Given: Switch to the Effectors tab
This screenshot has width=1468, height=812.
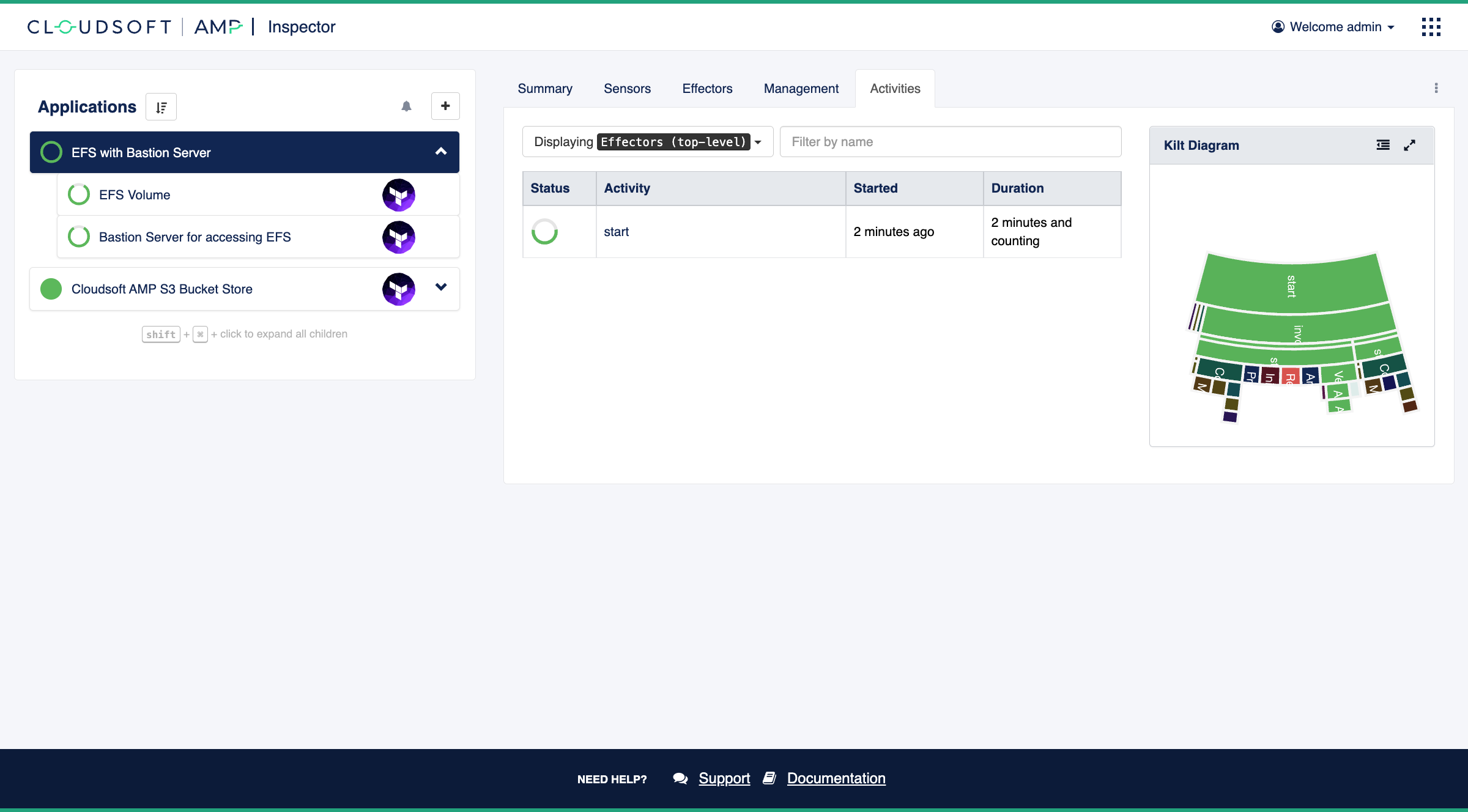Looking at the screenshot, I should click(x=707, y=89).
